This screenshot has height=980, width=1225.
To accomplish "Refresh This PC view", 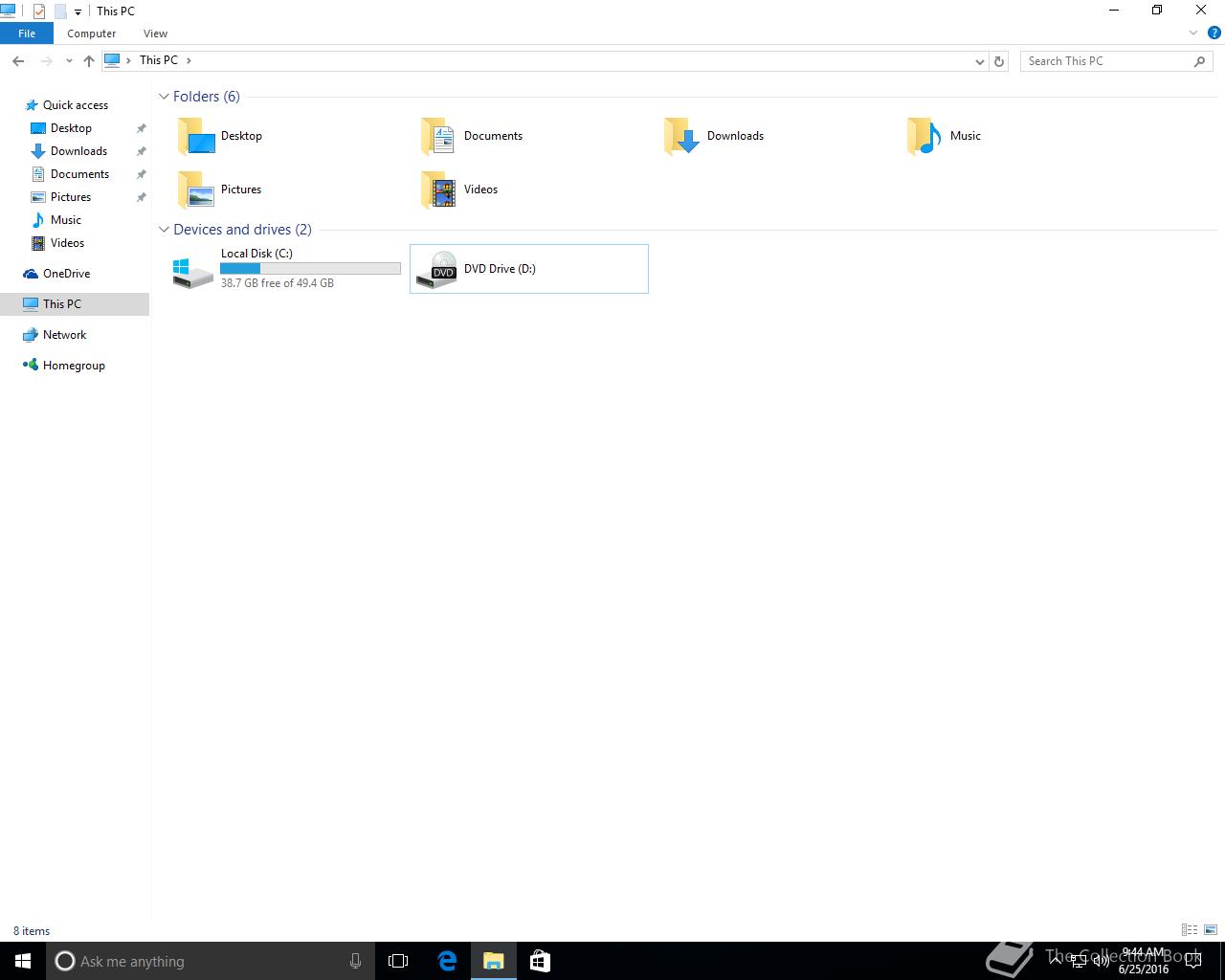I will pos(999,60).
